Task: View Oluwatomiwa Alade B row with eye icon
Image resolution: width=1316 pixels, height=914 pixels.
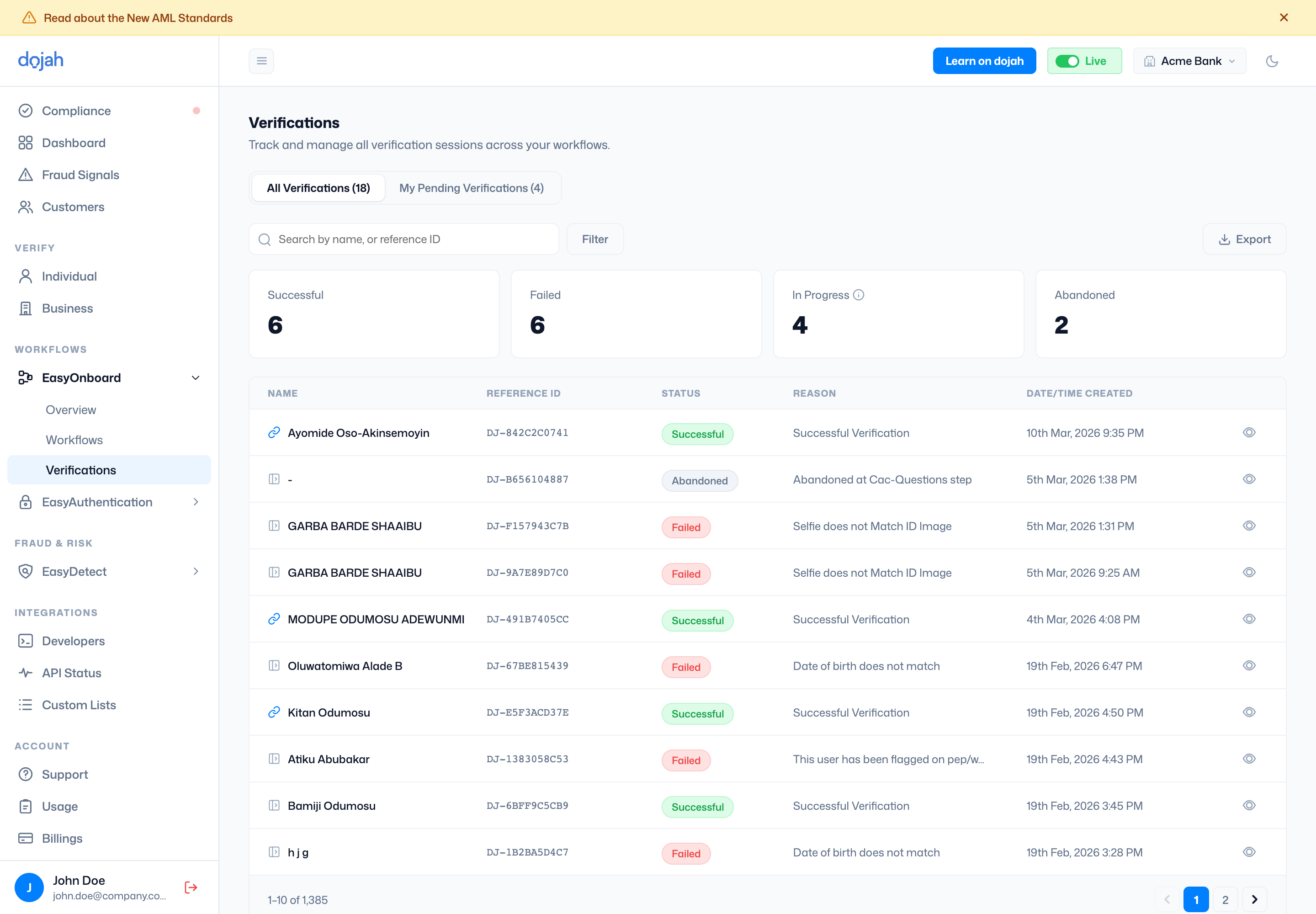Action: [1249, 665]
